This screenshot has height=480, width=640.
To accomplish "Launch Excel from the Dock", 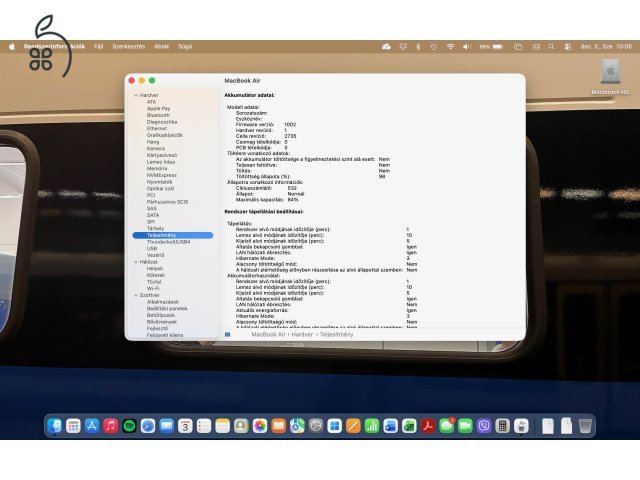I will (x=409, y=426).
